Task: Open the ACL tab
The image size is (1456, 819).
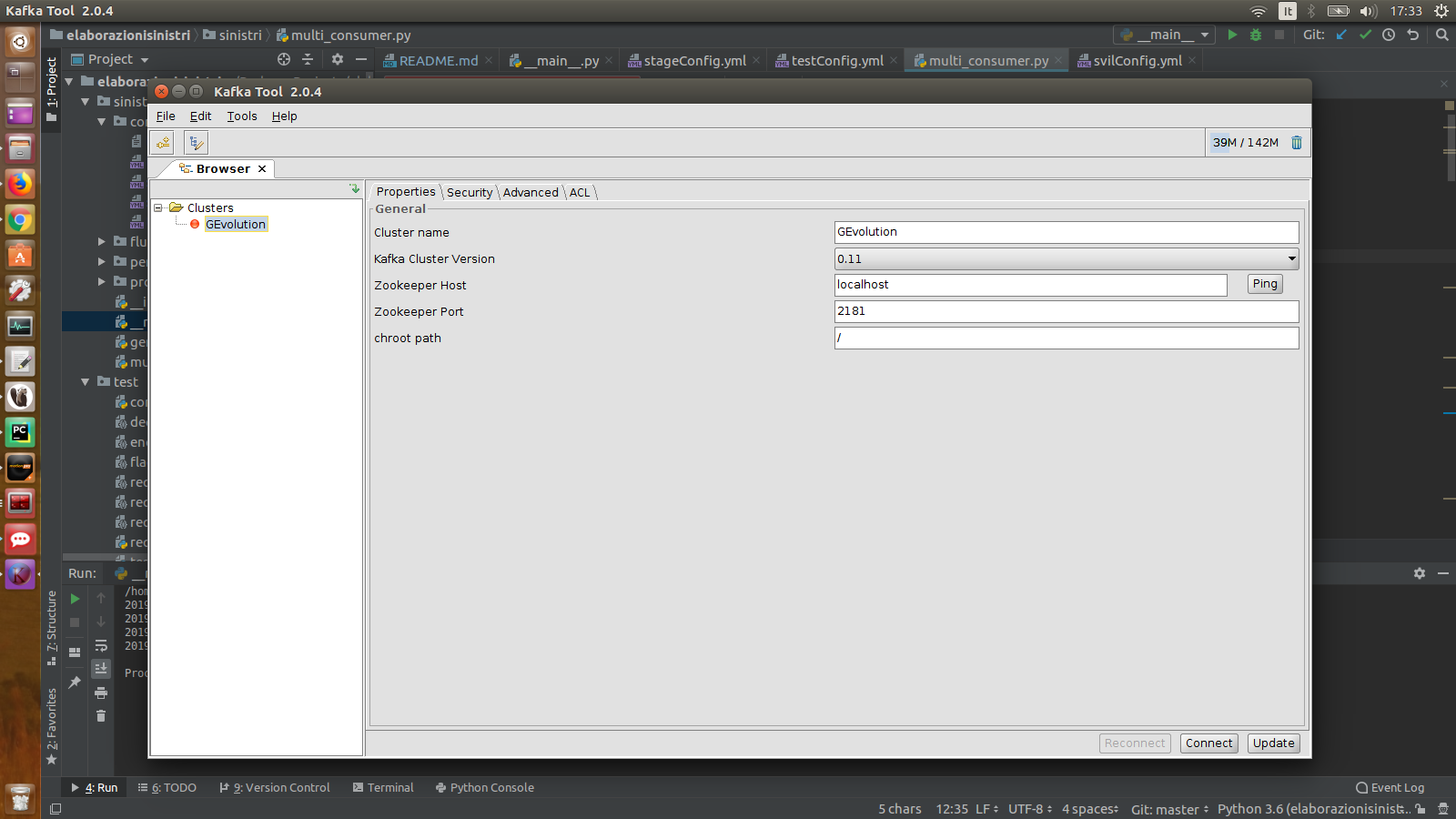Action: (x=580, y=193)
